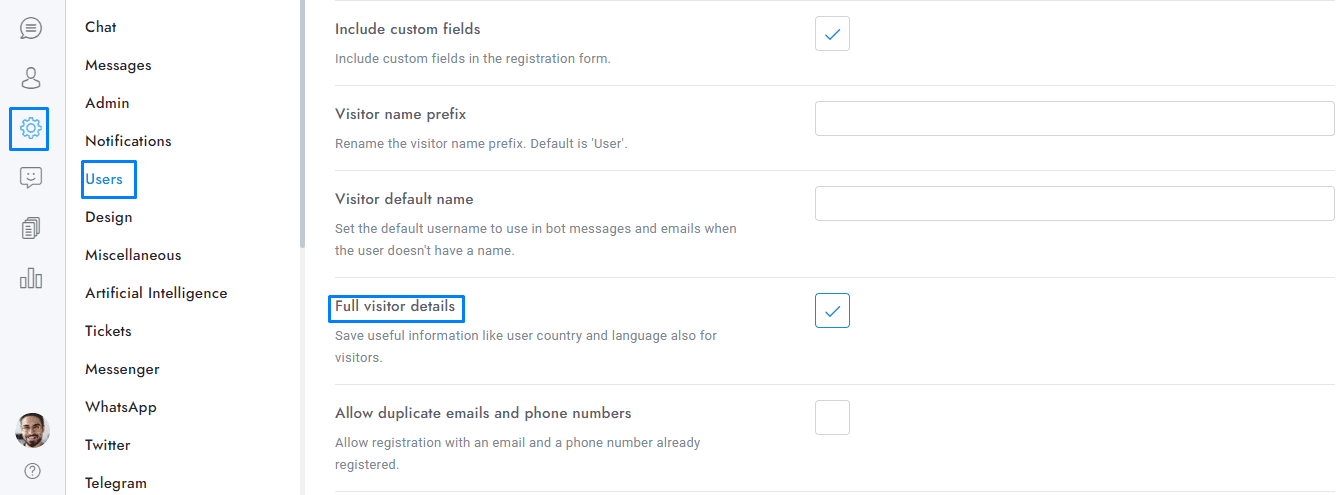Image resolution: width=1342 pixels, height=495 pixels.
Task: Open the reports bar chart icon
Action: [x=31, y=278]
